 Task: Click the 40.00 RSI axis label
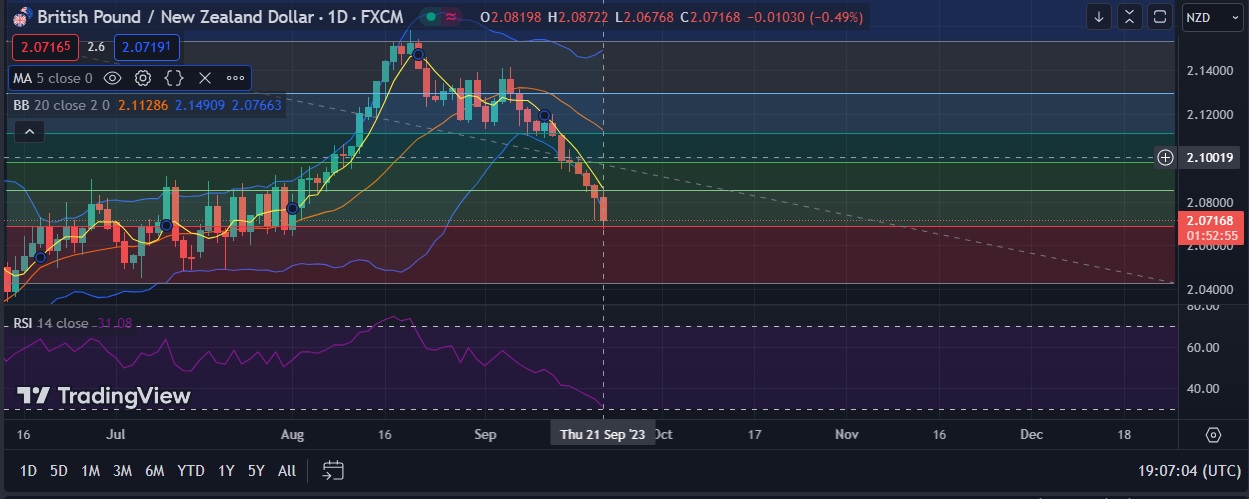pyautogui.click(x=1201, y=389)
